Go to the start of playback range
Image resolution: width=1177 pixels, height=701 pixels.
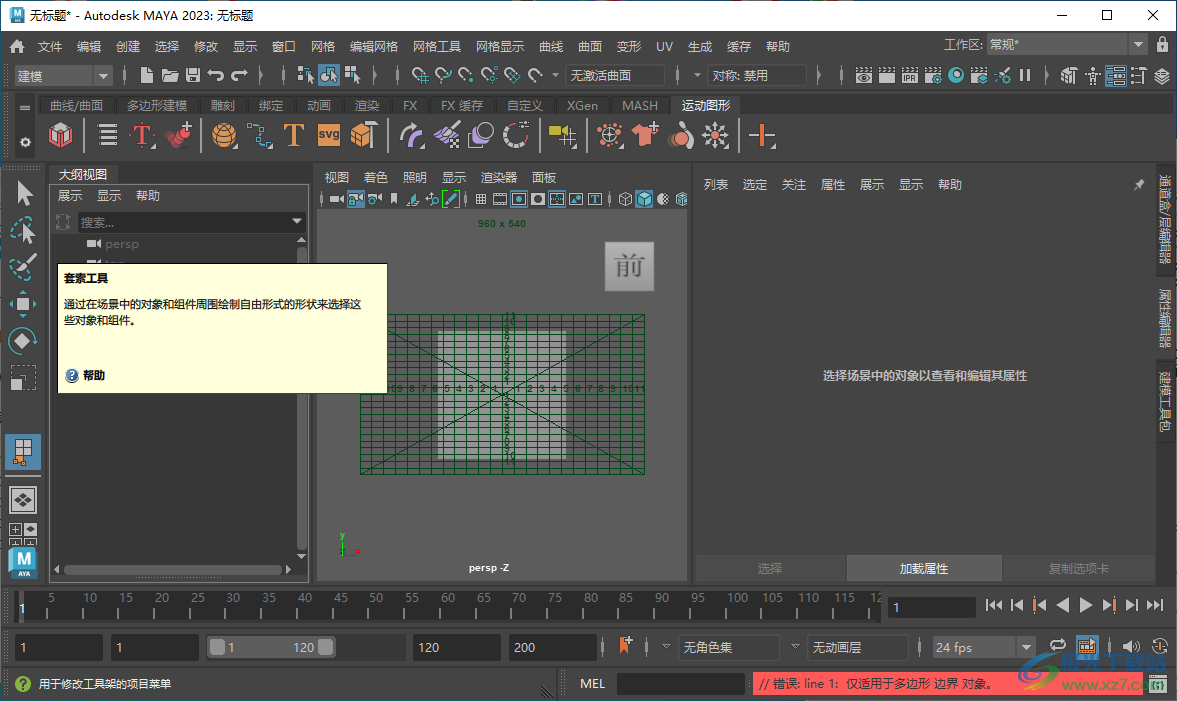[994, 605]
